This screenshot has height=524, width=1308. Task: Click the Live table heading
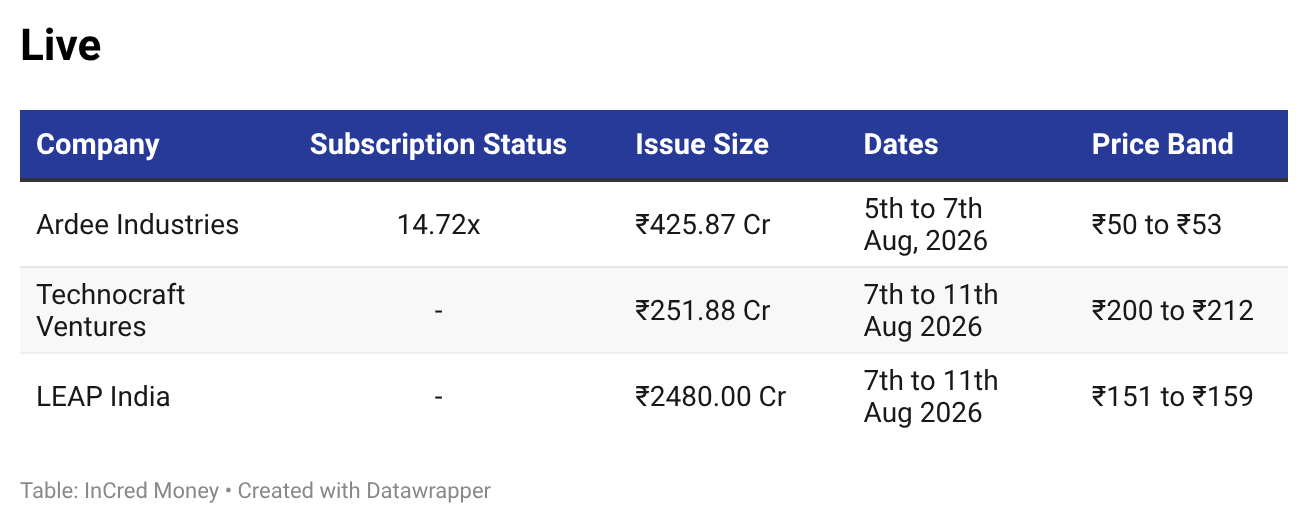(x=61, y=46)
